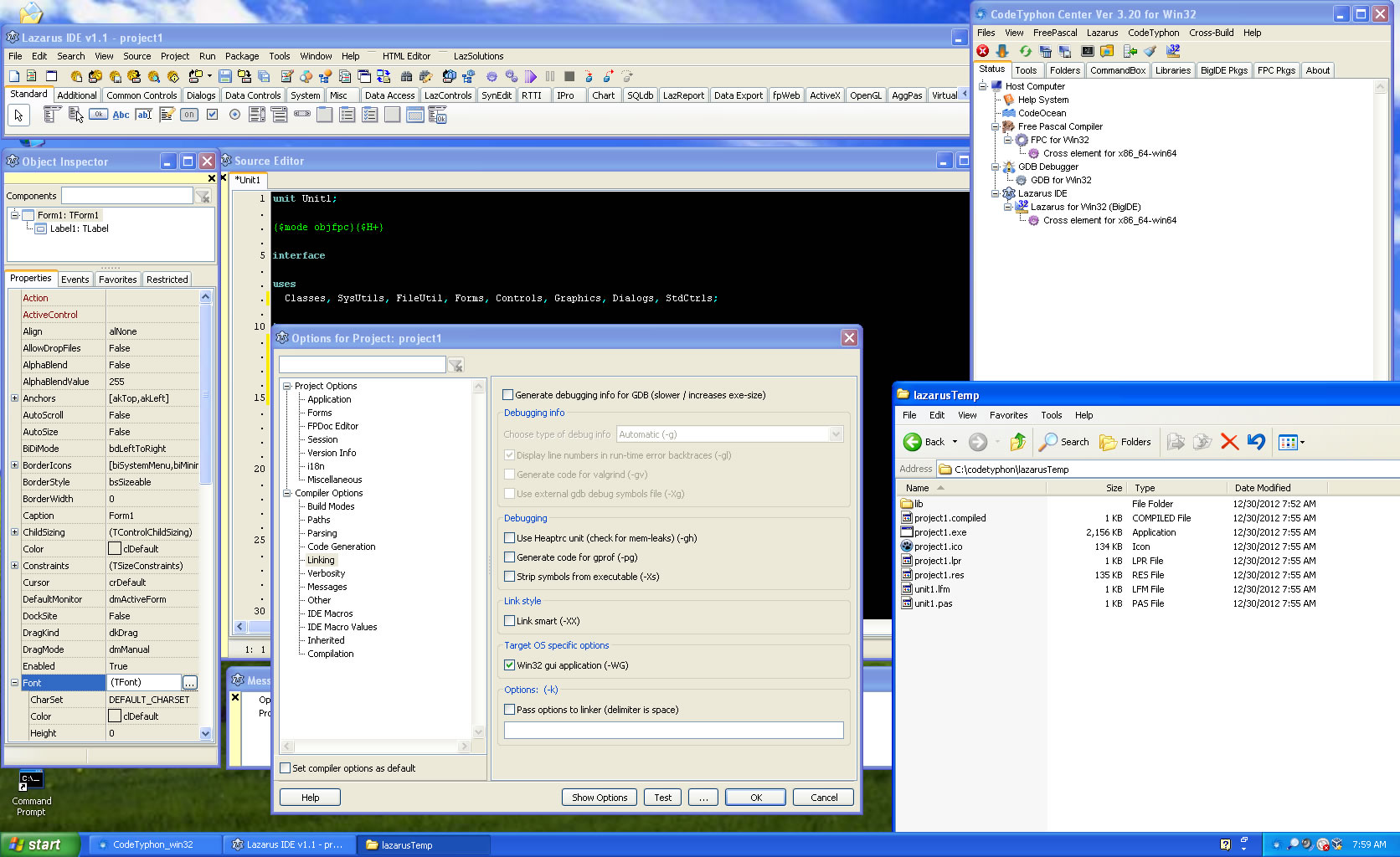Select the TRadioButton component in palette
Viewport: 1400px width, 857px height.
[234, 115]
